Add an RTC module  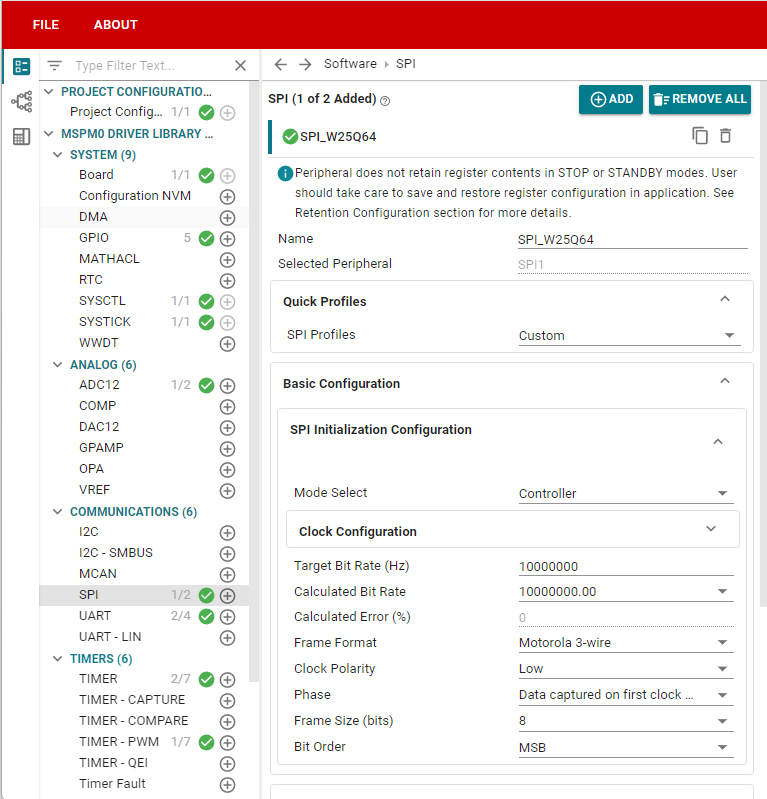click(227, 281)
